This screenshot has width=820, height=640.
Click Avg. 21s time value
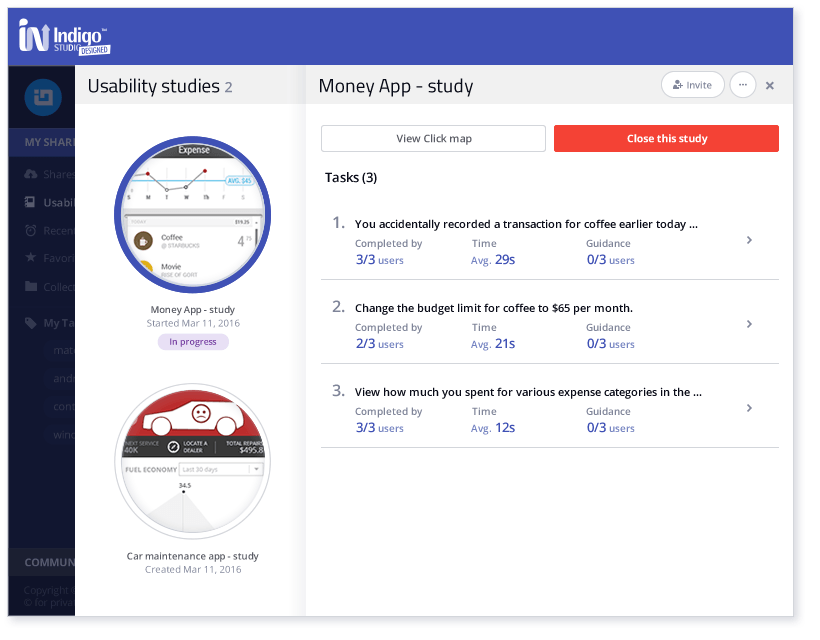click(x=493, y=344)
